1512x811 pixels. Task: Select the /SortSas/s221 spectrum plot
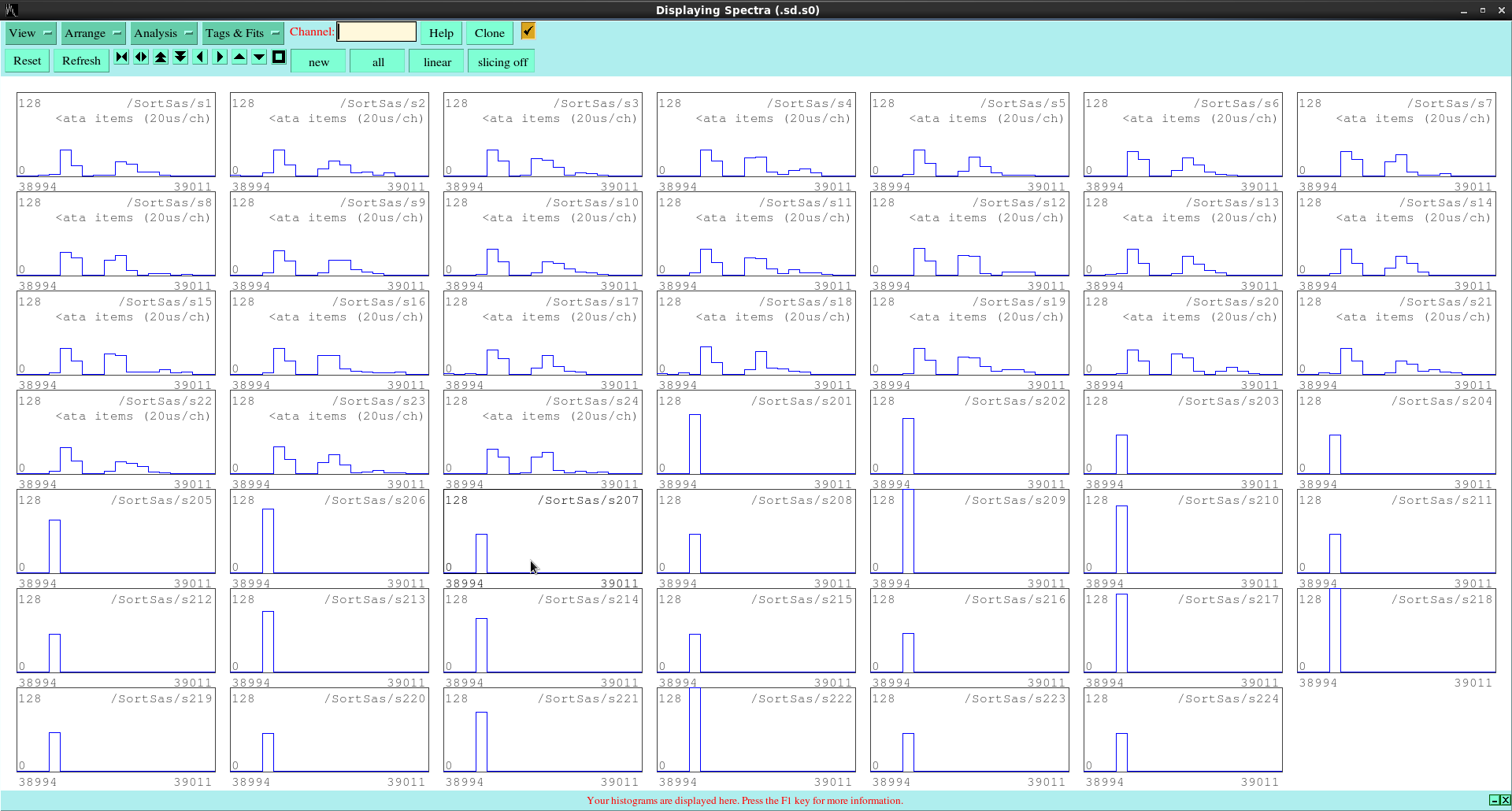(543, 730)
